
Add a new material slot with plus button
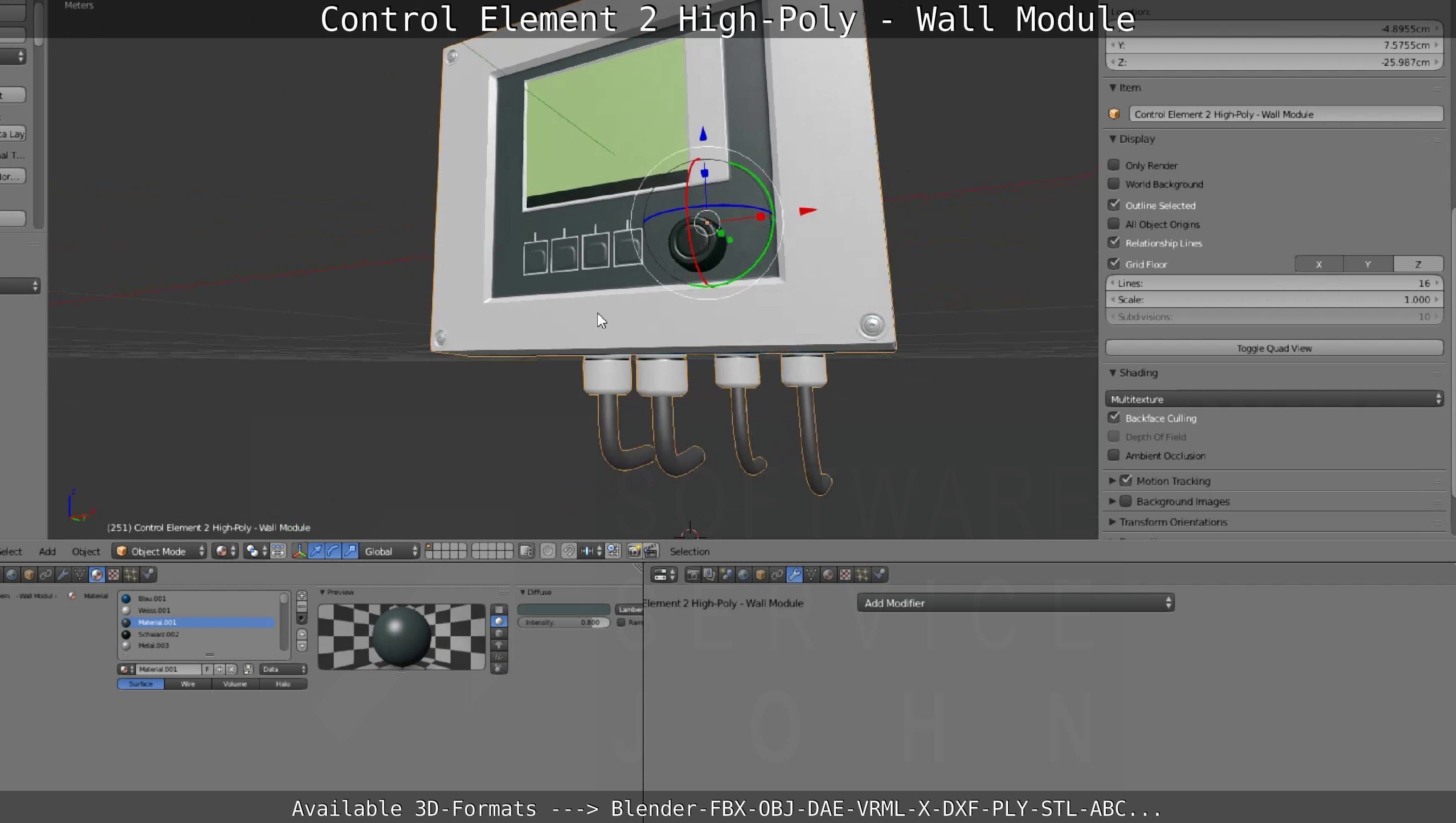point(302,596)
